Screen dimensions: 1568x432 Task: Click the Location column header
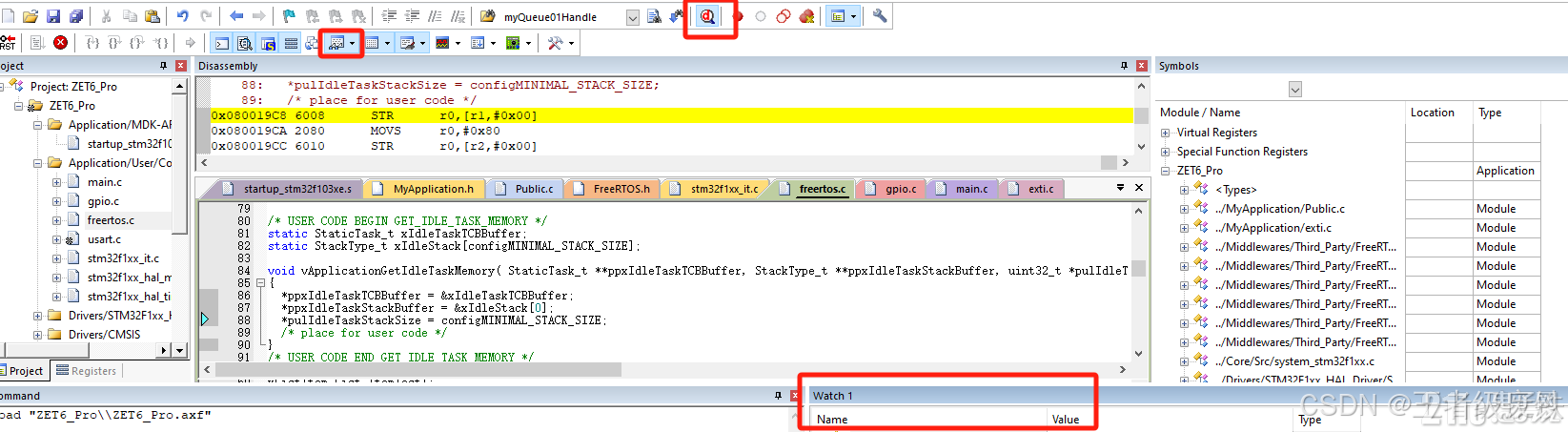point(1438,113)
